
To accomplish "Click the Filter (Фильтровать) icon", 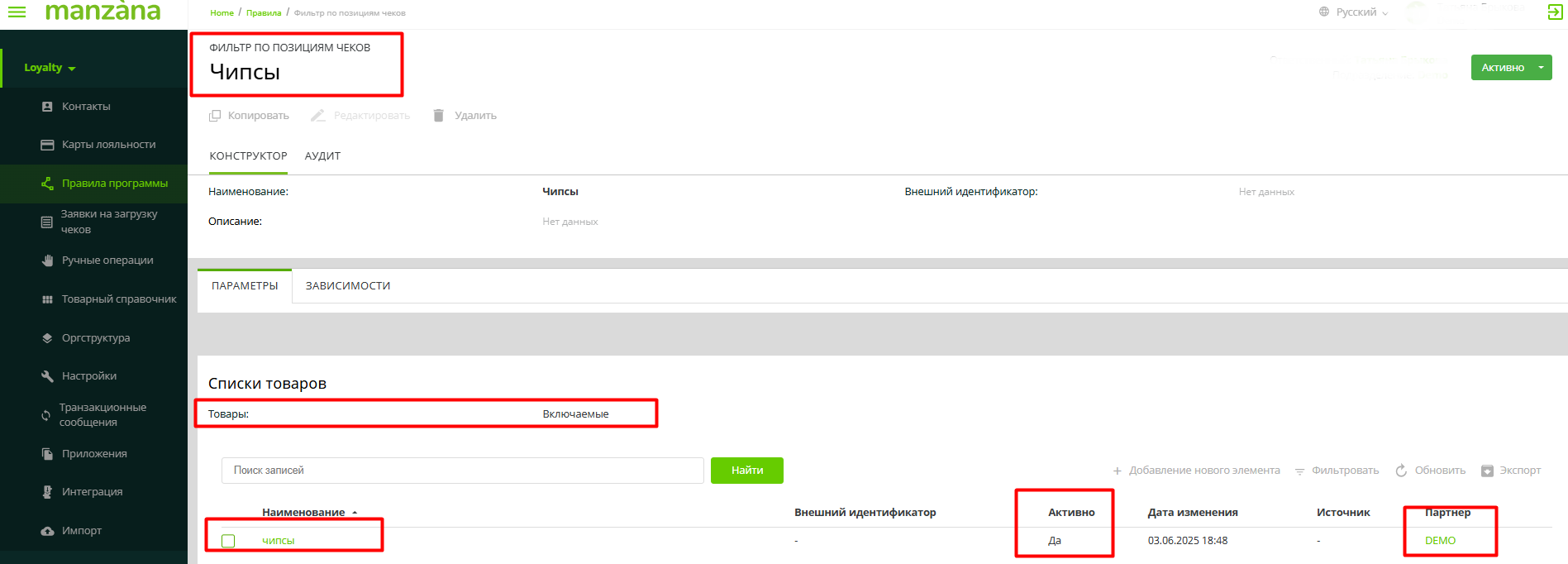I will coord(1299,471).
